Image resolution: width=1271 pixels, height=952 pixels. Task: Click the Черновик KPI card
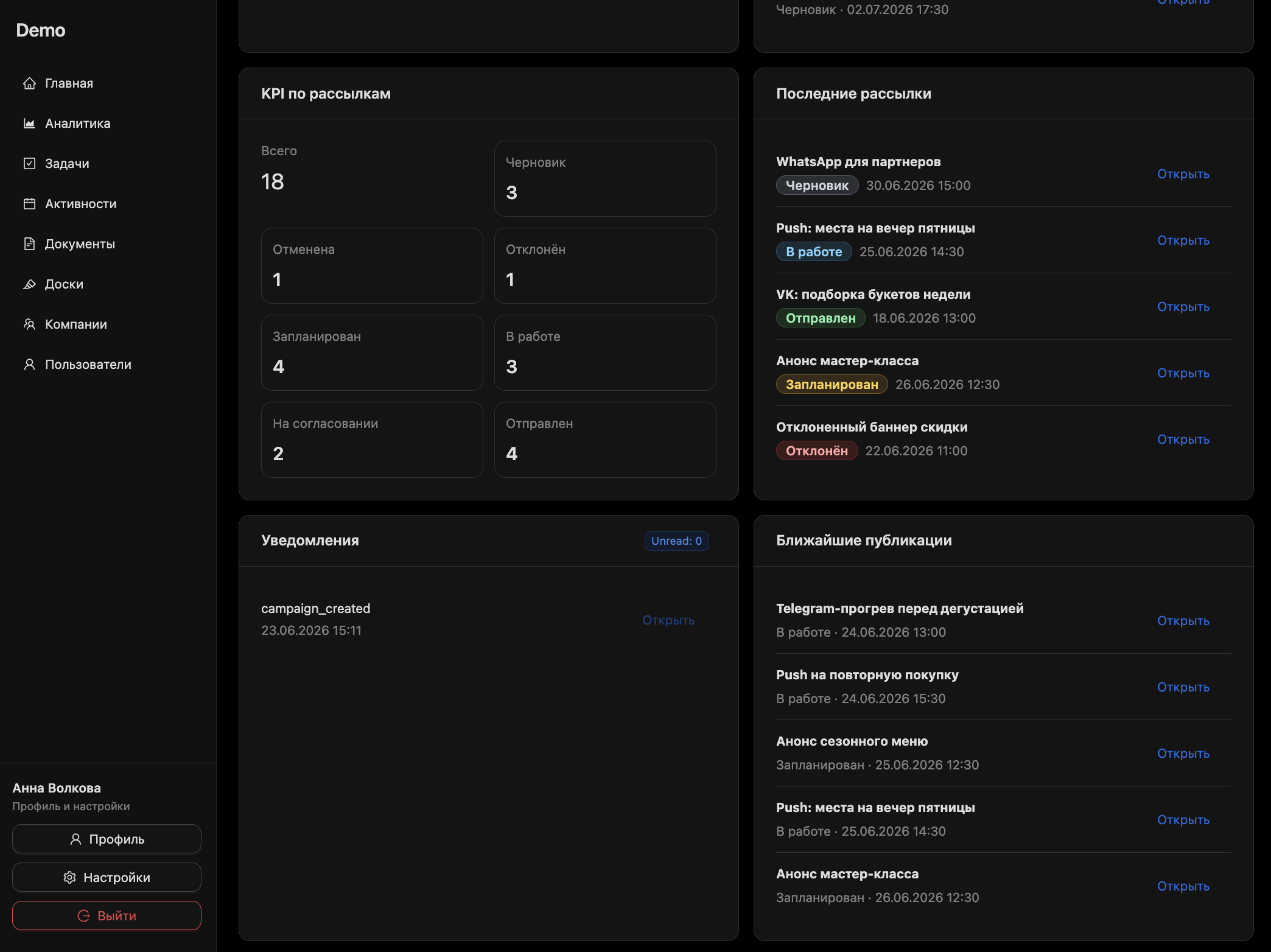[605, 179]
